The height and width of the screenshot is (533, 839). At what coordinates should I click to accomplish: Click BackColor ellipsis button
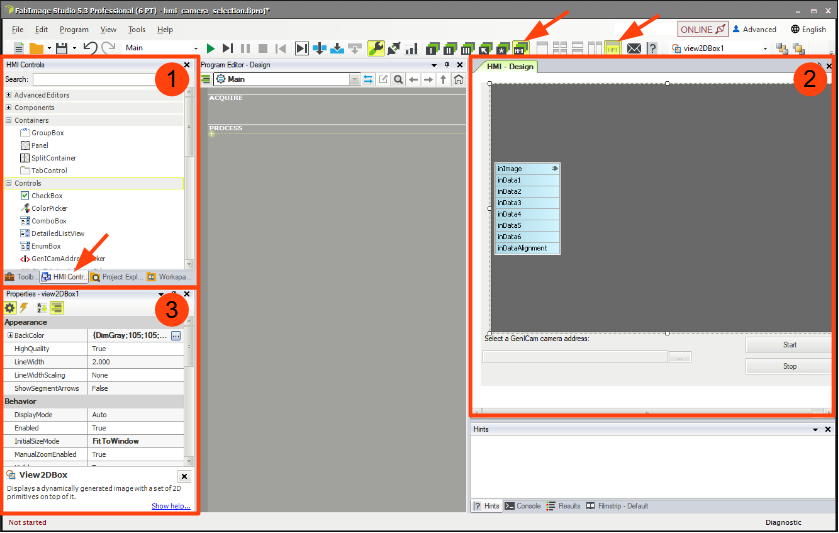[x=176, y=336]
